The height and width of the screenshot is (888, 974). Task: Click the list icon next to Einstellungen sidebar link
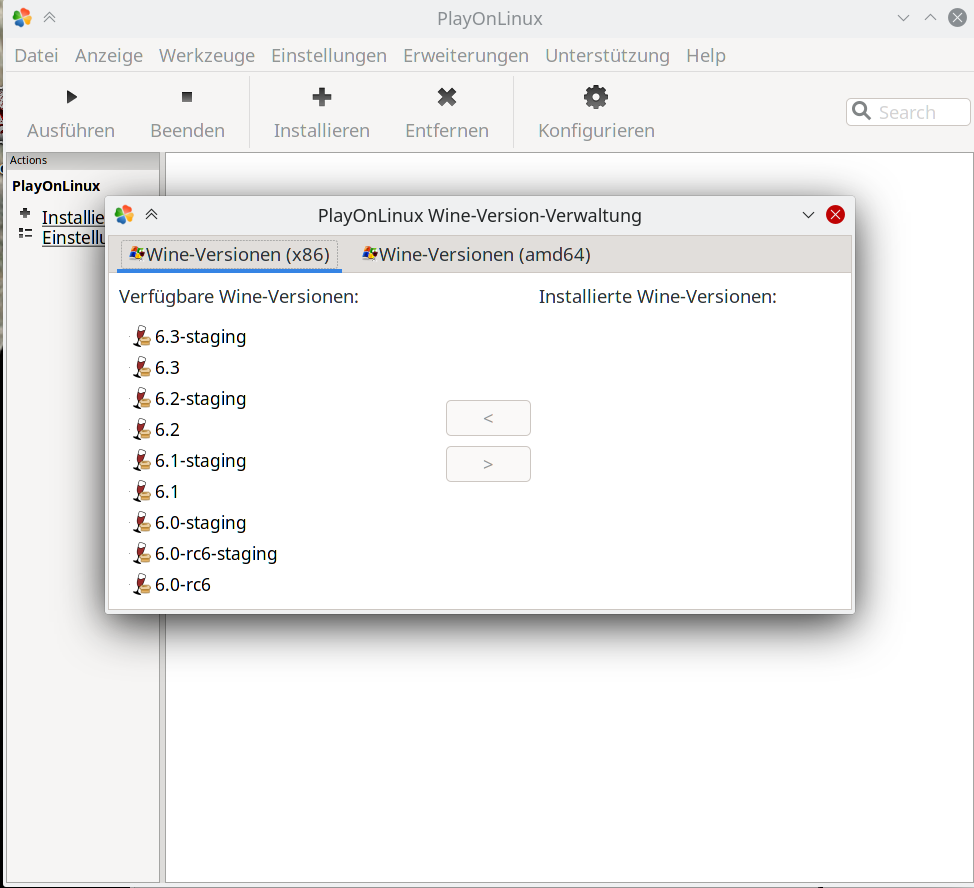(x=25, y=233)
